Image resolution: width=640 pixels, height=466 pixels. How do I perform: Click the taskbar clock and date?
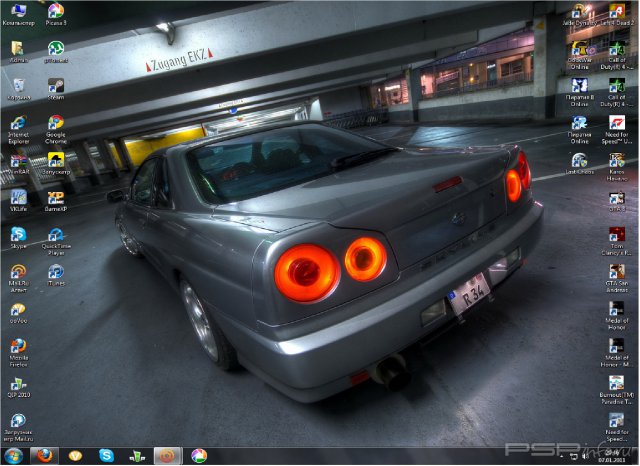point(612,456)
